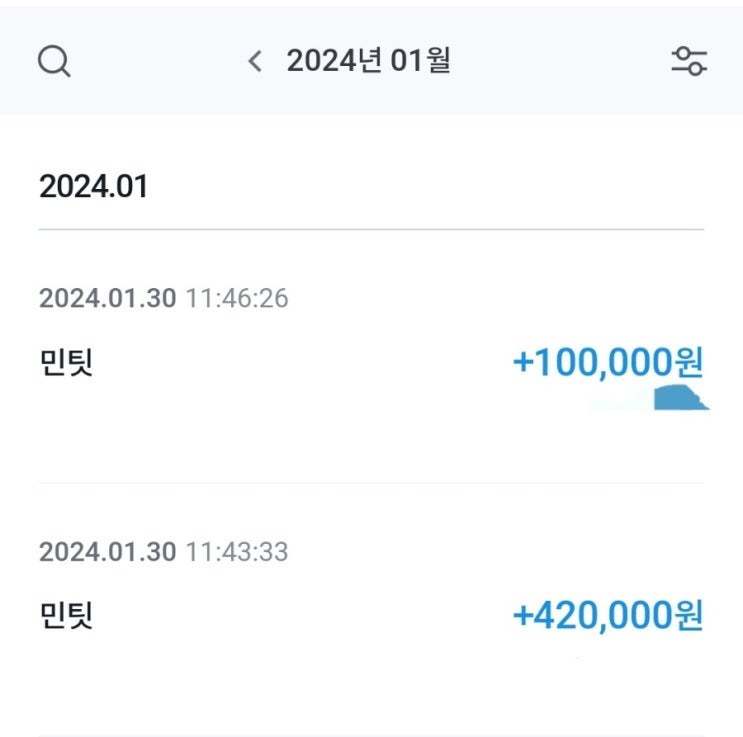Click the +100,000원 deposit amount
This screenshot has height=737, width=743.
coord(608,362)
